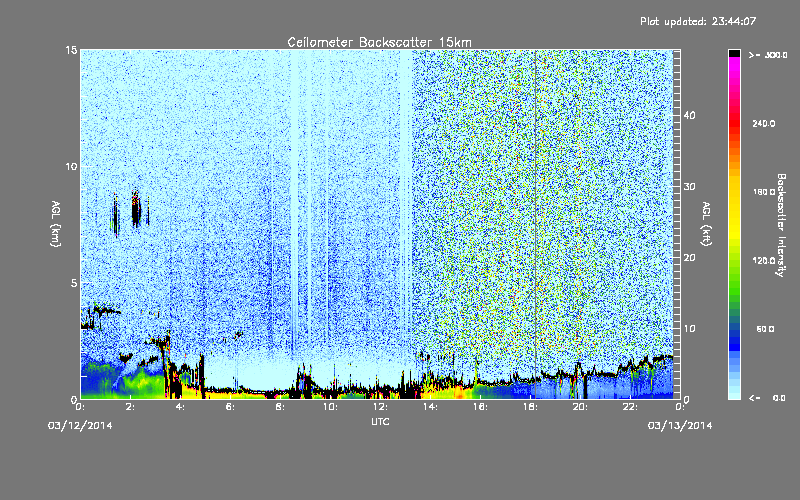Viewport: 800px width, 500px height.
Task: Click the right 'AGL (kft)' axis label
Action: click(x=706, y=224)
